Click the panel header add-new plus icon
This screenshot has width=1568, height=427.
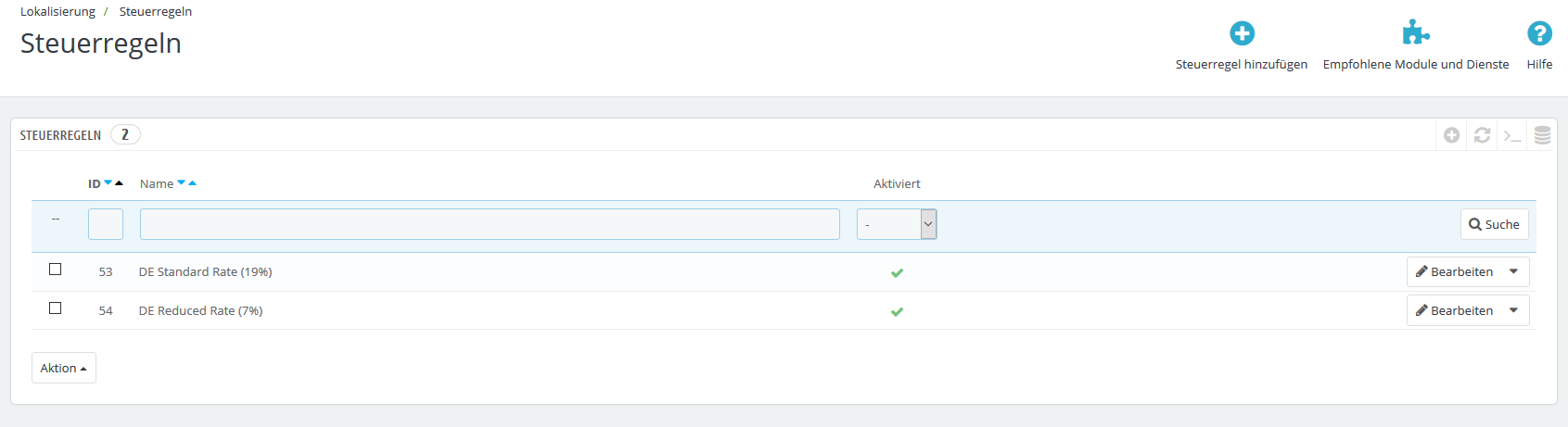click(x=1452, y=135)
